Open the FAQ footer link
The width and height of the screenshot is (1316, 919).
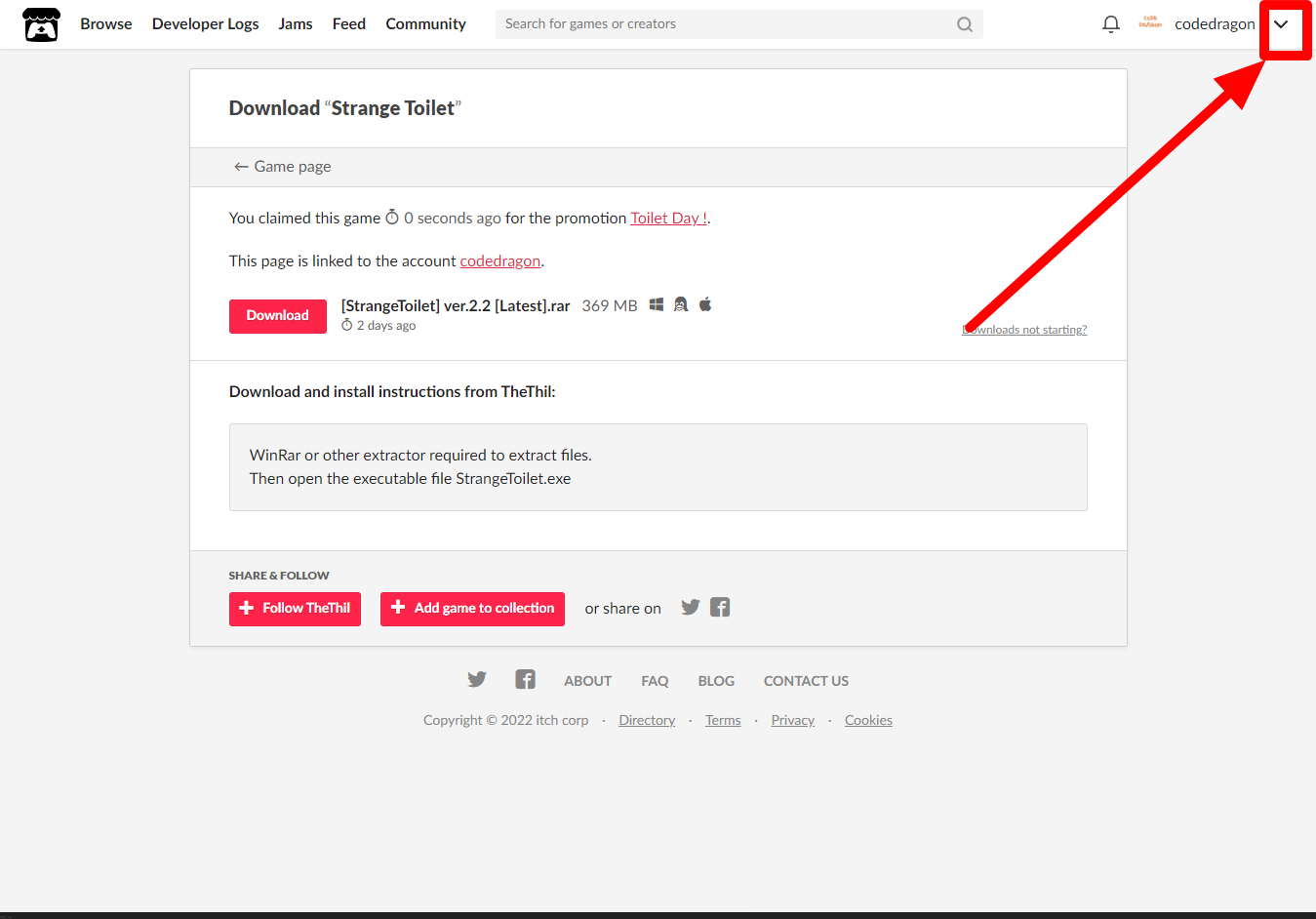(x=655, y=681)
